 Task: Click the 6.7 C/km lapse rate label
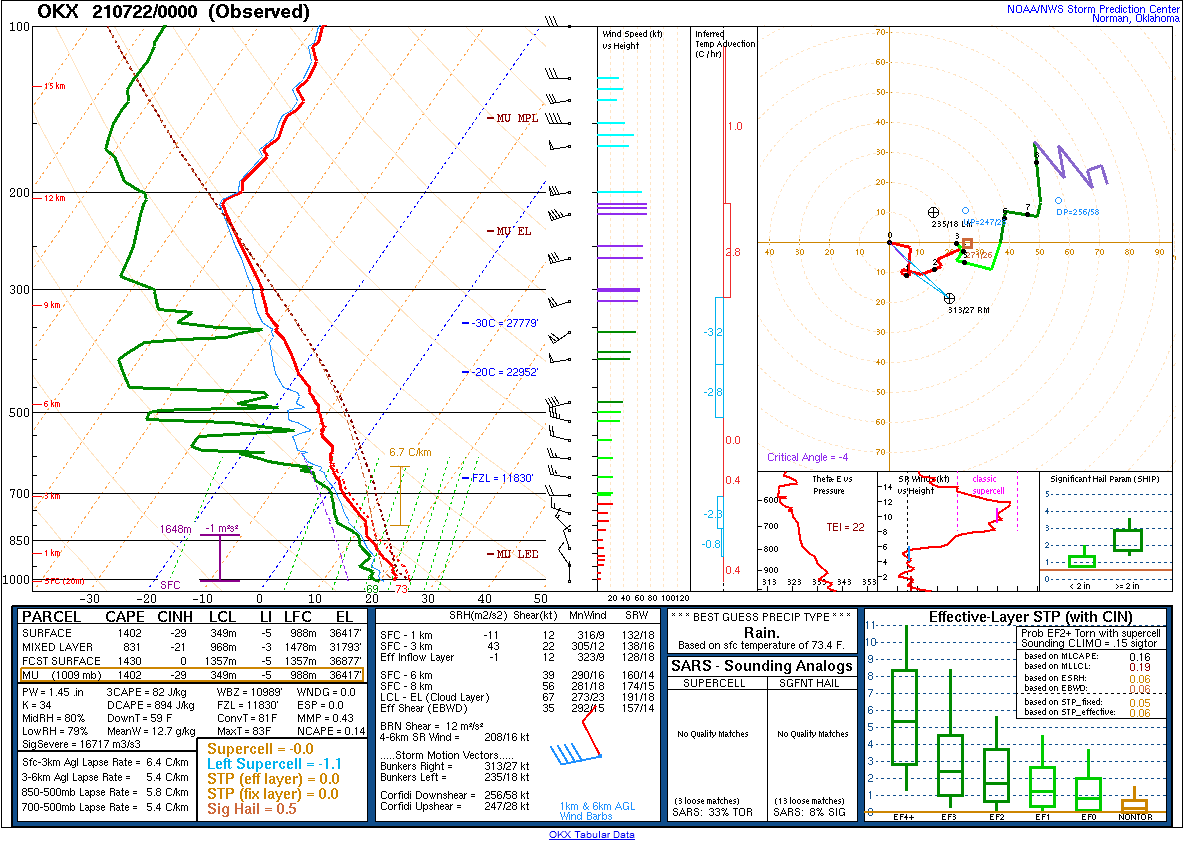pyautogui.click(x=410, y=452)
